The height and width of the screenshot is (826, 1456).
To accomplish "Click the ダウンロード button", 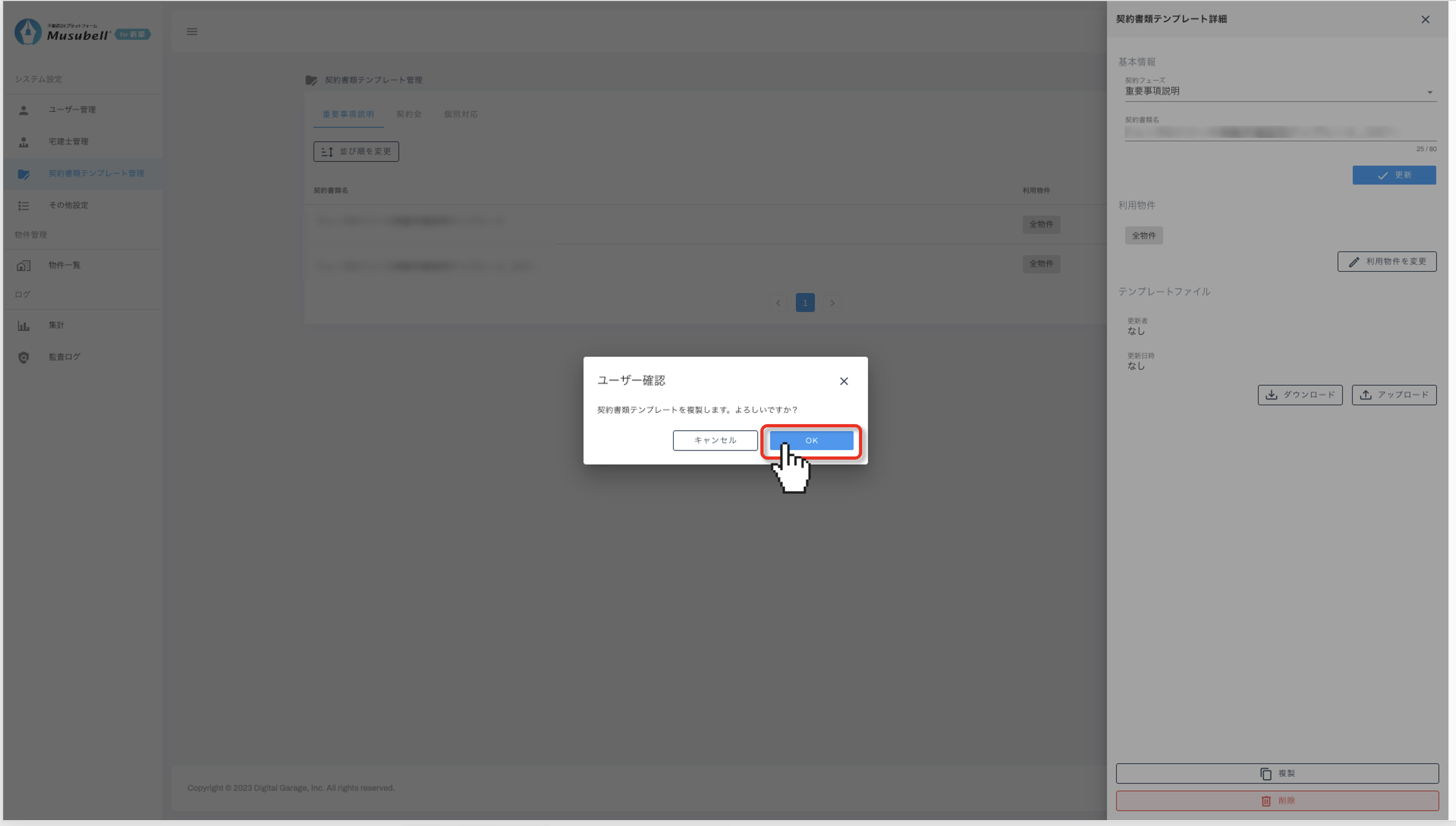I will (x=1300, y=395).
